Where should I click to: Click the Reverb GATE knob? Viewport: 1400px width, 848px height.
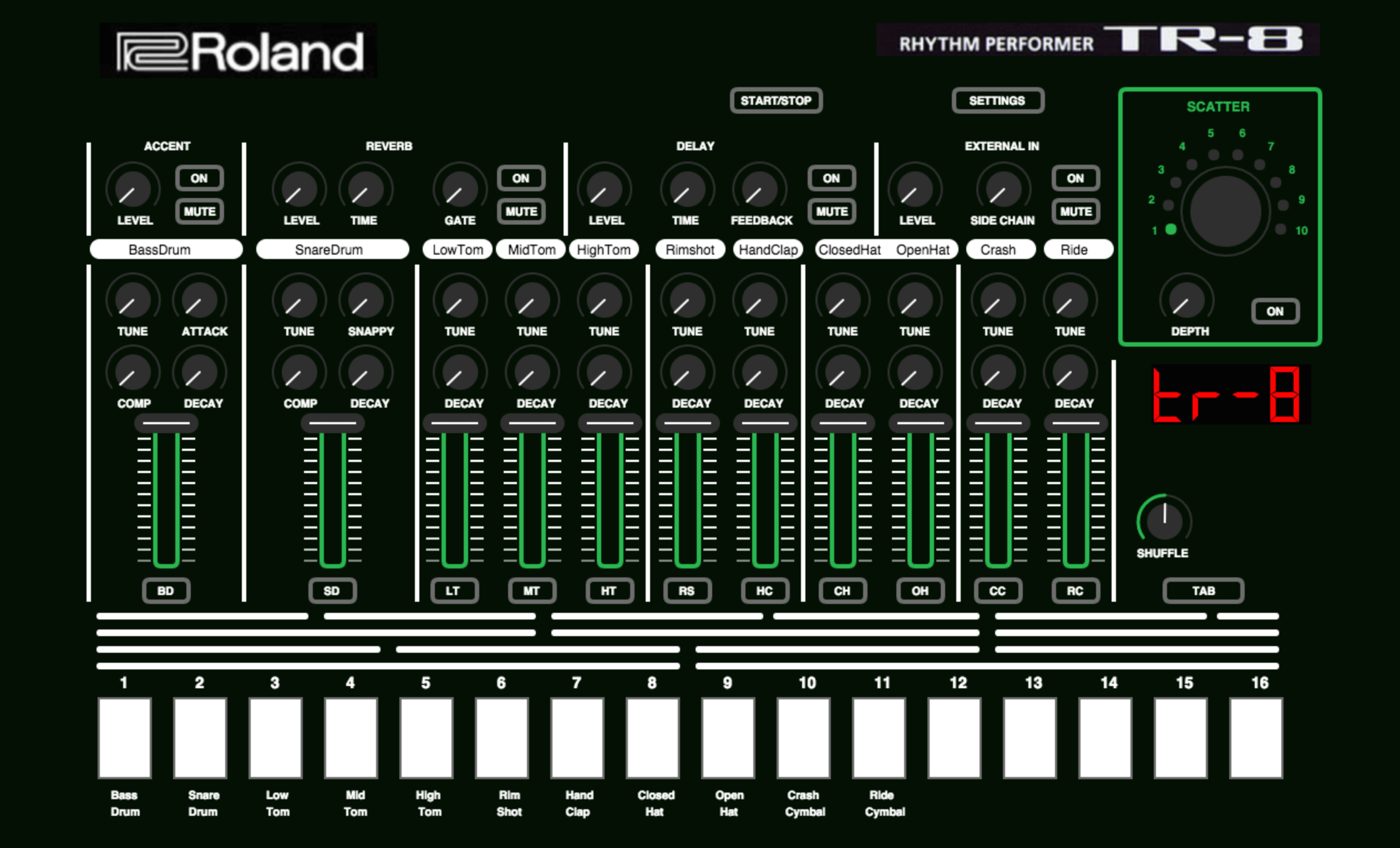tap(460, 189)
